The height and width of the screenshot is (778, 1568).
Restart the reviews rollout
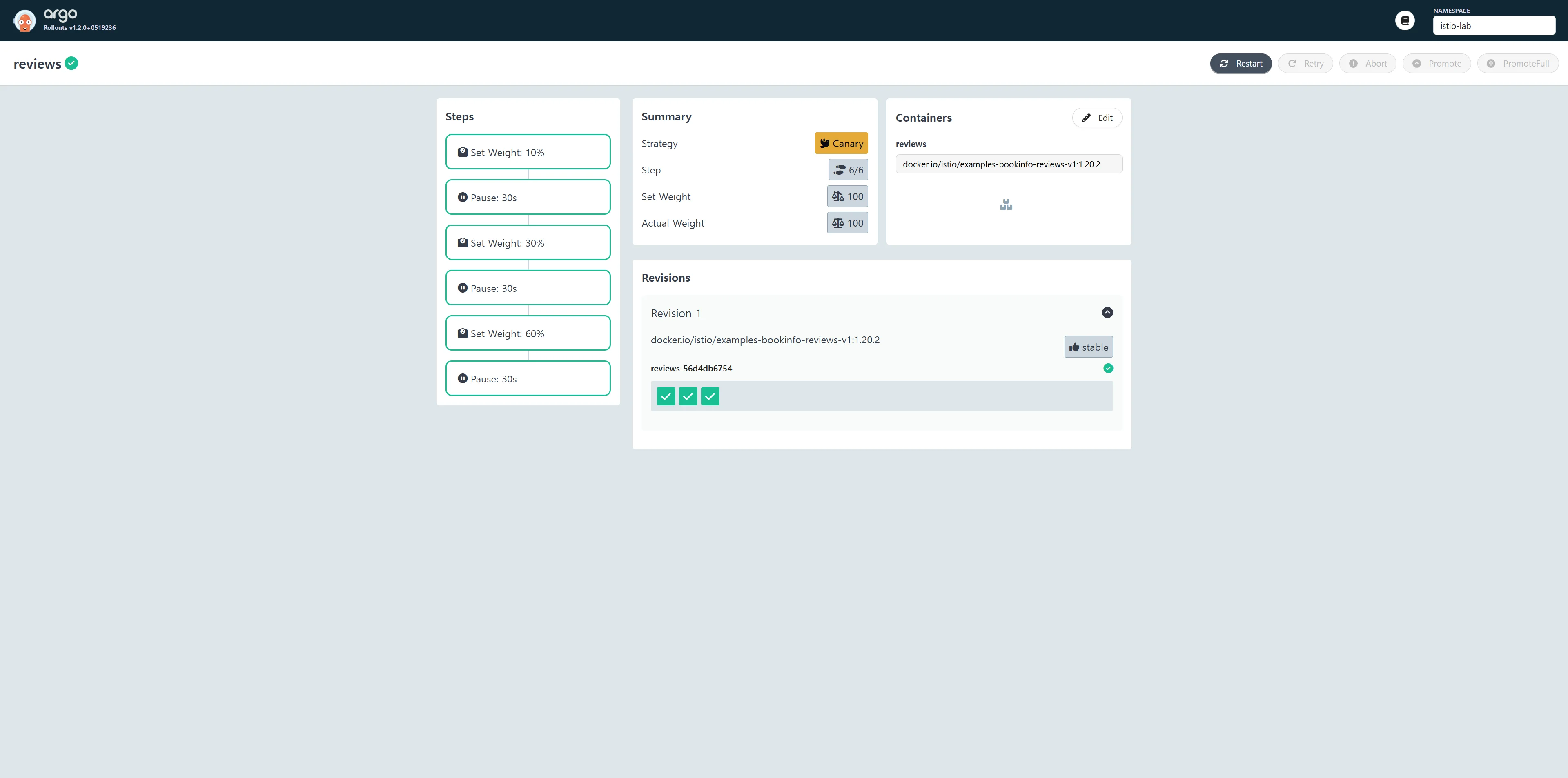coord(1241,63)
